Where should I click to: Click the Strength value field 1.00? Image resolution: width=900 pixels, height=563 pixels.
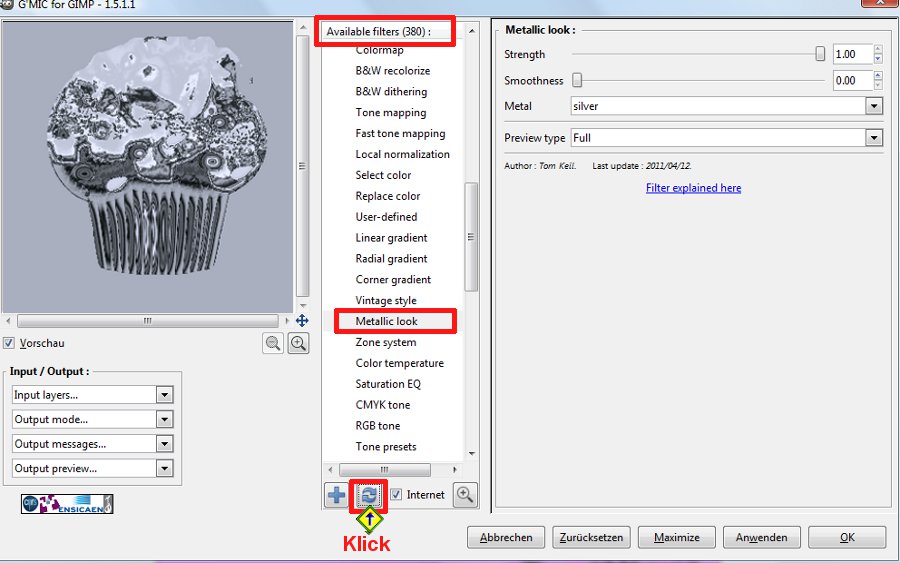coord(853,54)
